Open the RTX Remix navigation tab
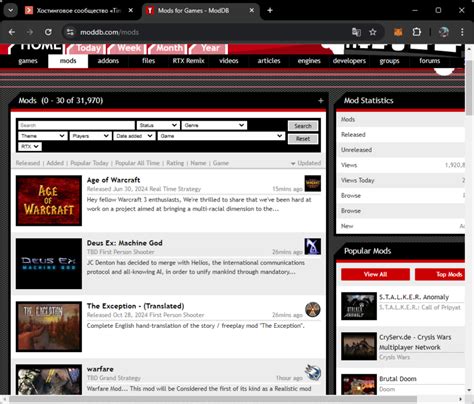474x404 pixels. click(188, 61)
